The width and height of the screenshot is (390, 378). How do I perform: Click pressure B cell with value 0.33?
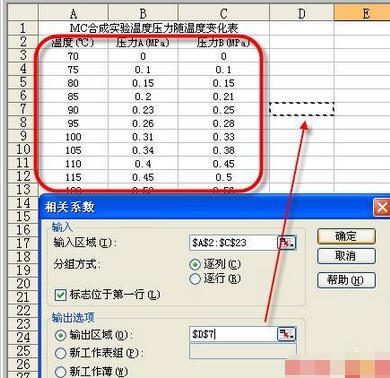(x=224, y=137)
